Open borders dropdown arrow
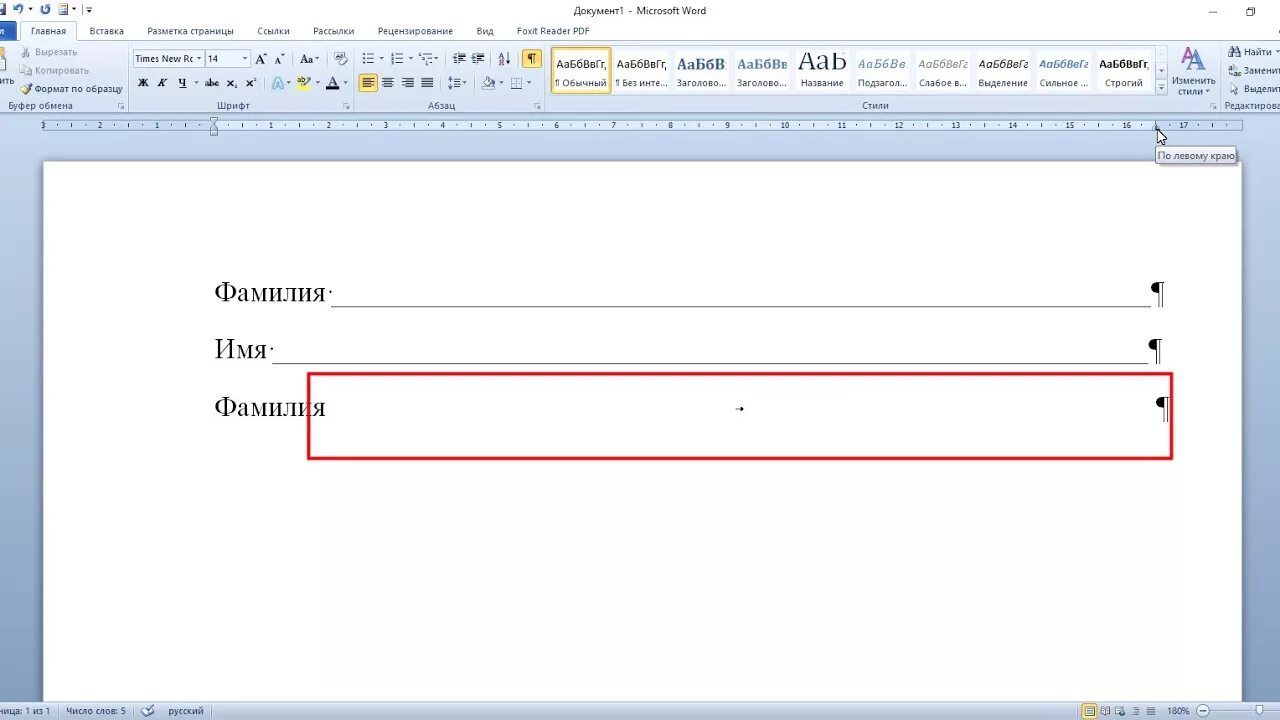Image resolution: width=1280 pixels, height=720 pixels. pyautogui.click(x=531, y=83)
